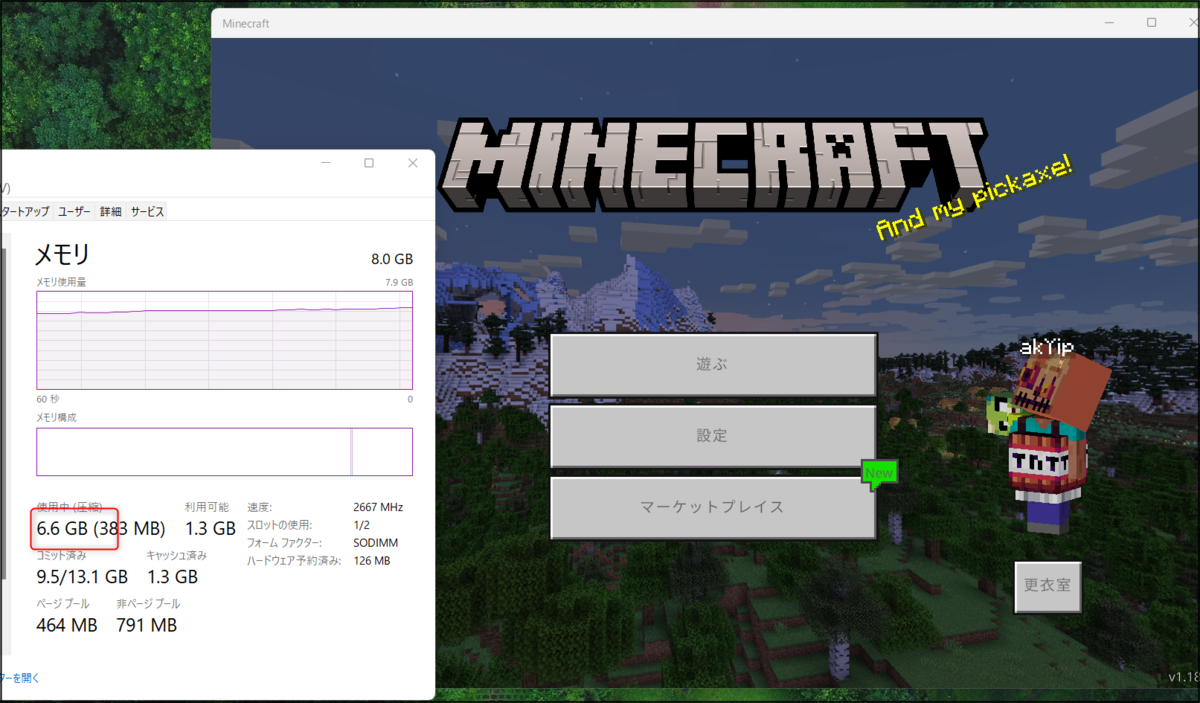Click the 6.6 GB in-use memory value

[x=62, y=528]
